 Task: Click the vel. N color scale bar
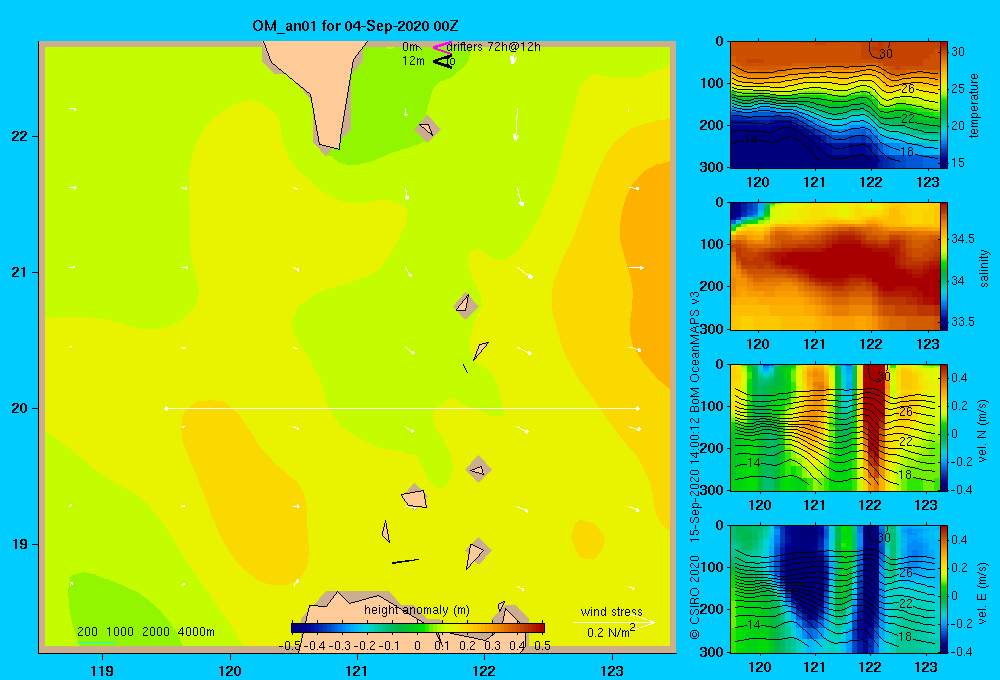(x=943, y=427)
